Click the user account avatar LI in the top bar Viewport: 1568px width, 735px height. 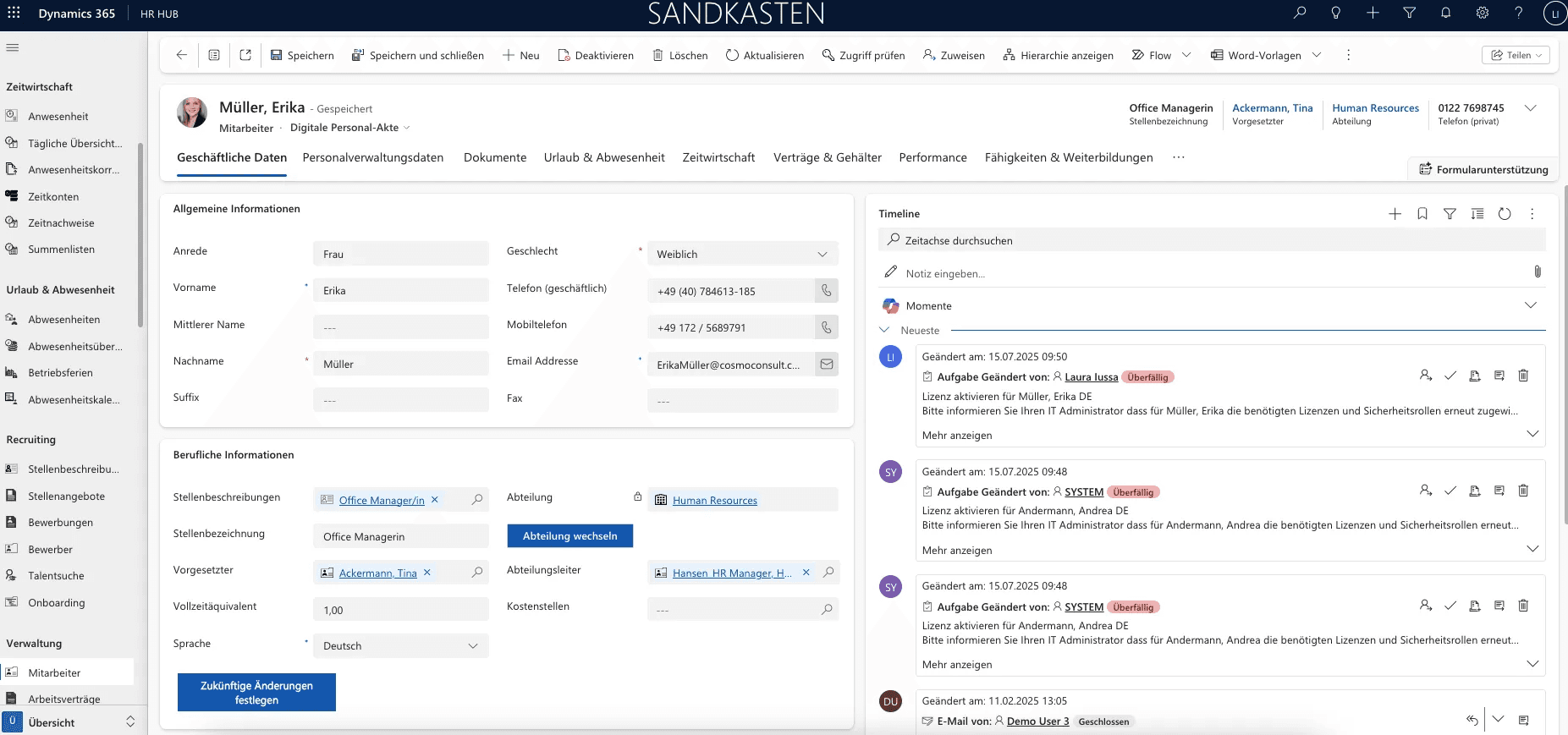[1555, 14]
